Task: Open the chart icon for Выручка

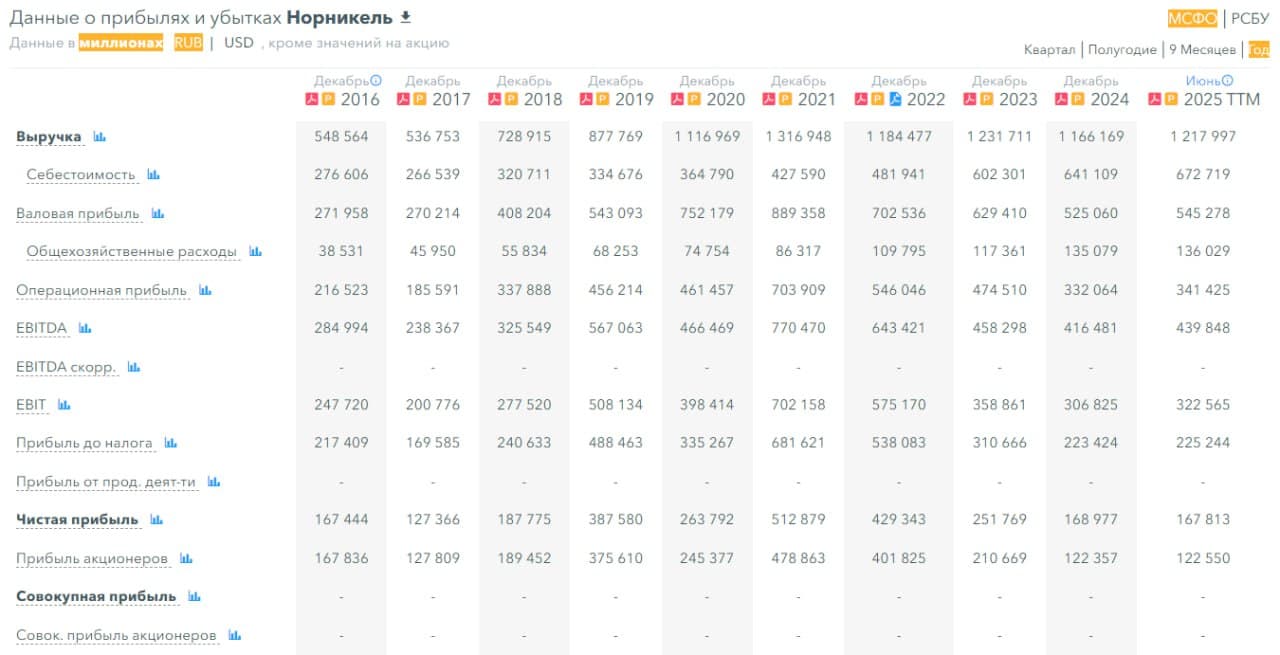Action: 100,136
